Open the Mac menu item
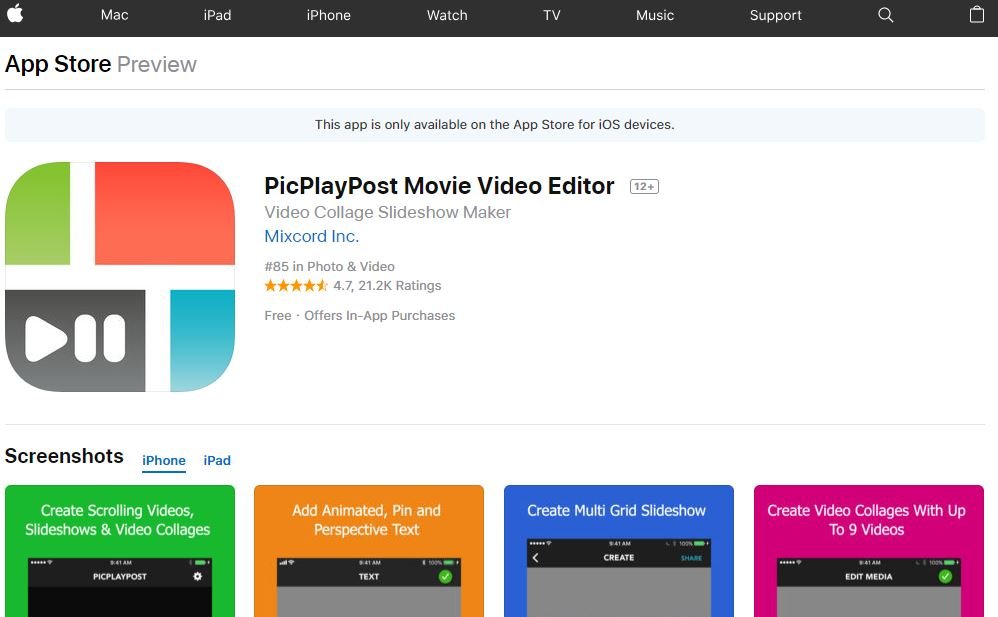 (x=115, y=15)
